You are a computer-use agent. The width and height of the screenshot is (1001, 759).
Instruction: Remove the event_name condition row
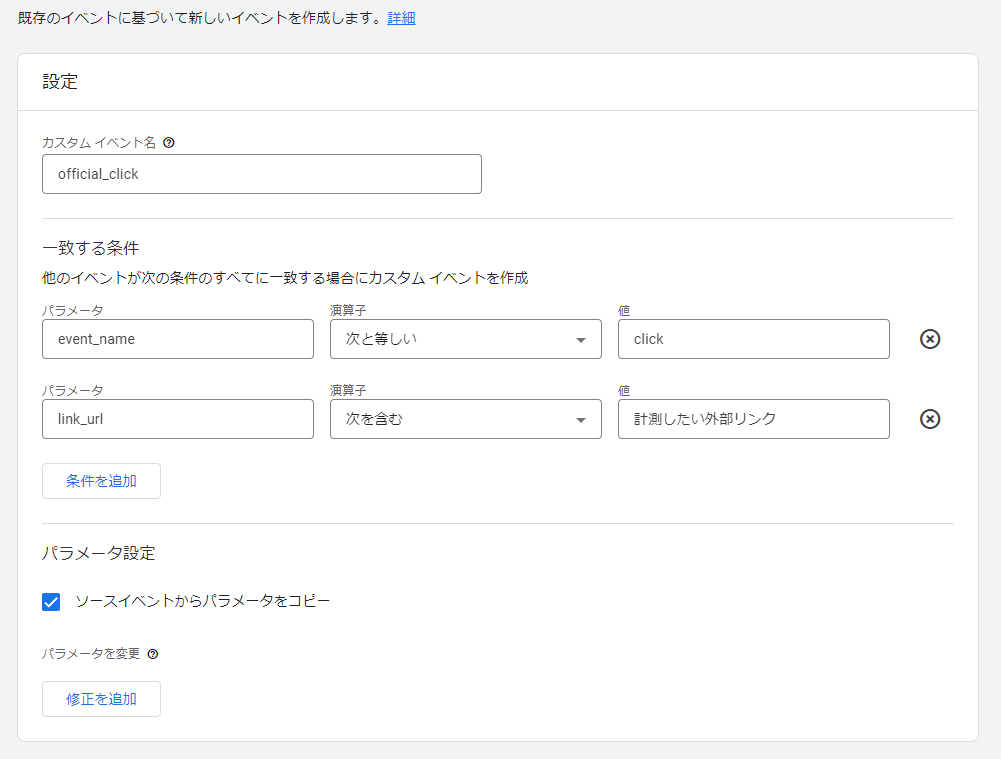pyautogui.click(x=930, y=339)
